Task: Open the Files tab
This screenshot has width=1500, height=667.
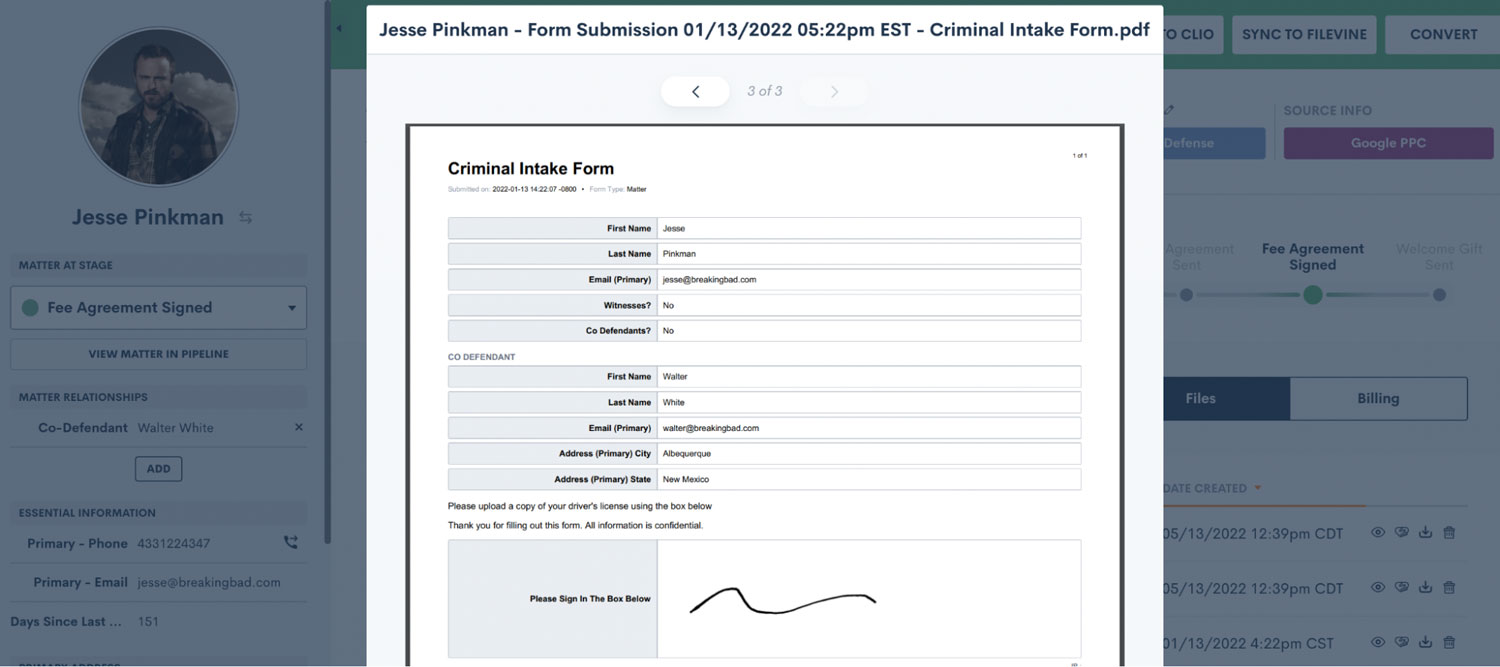Action: (1200, 398)
